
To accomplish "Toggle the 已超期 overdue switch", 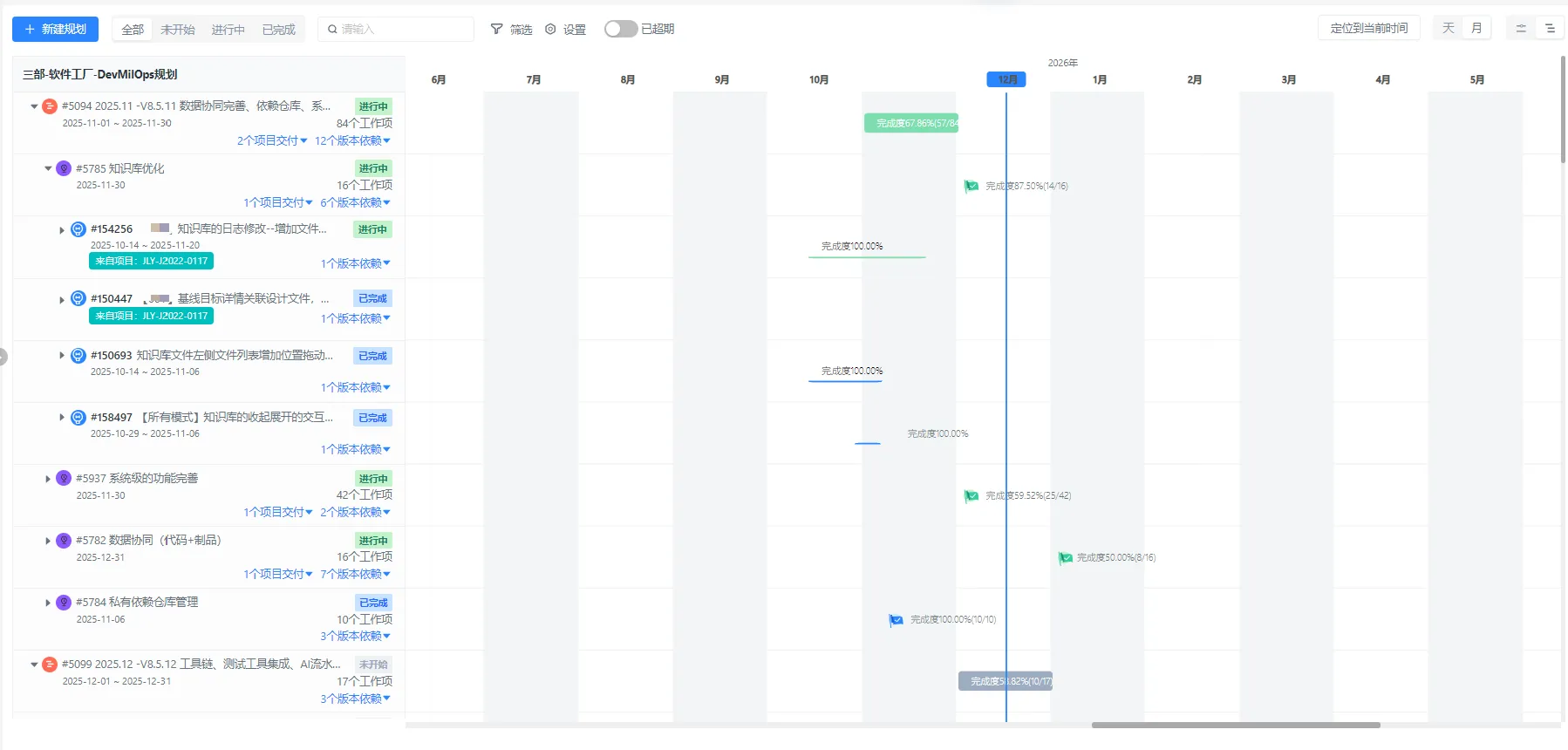I will point(620,29).
